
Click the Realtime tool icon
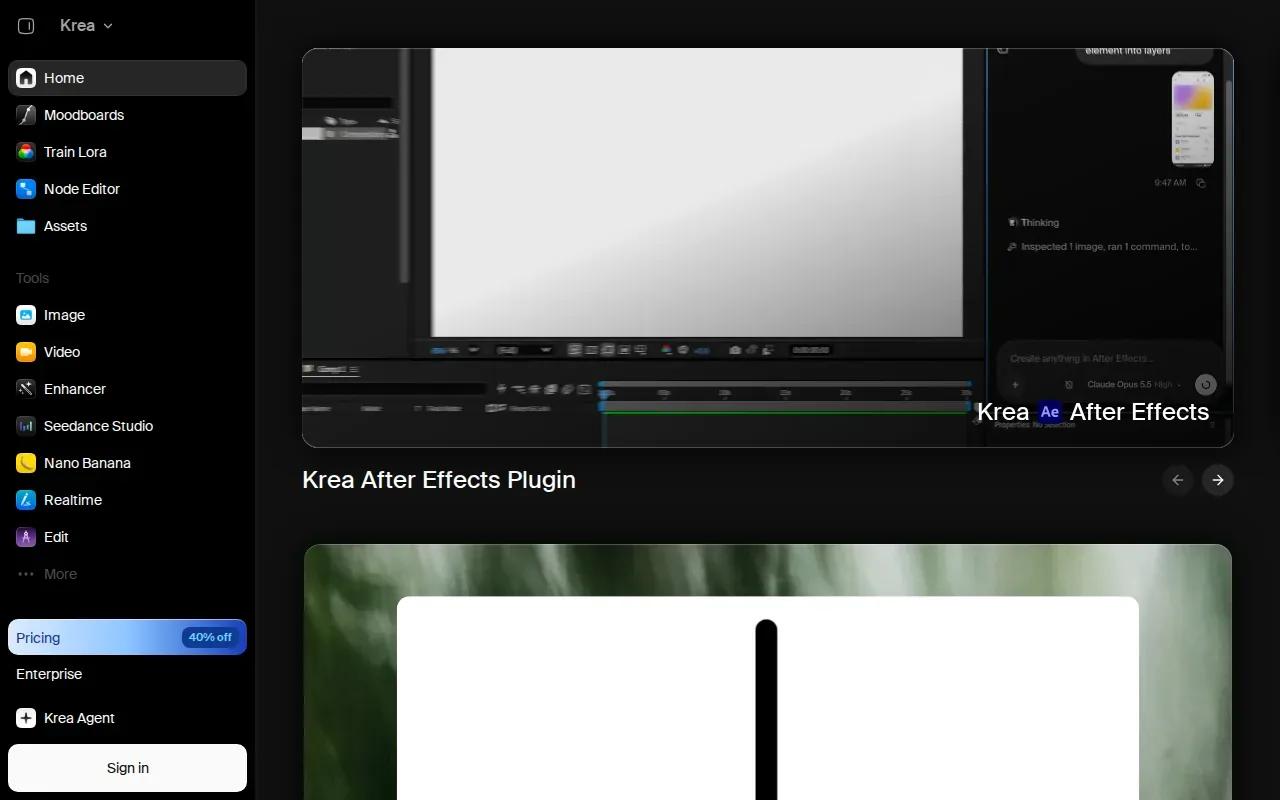[26, 500]
